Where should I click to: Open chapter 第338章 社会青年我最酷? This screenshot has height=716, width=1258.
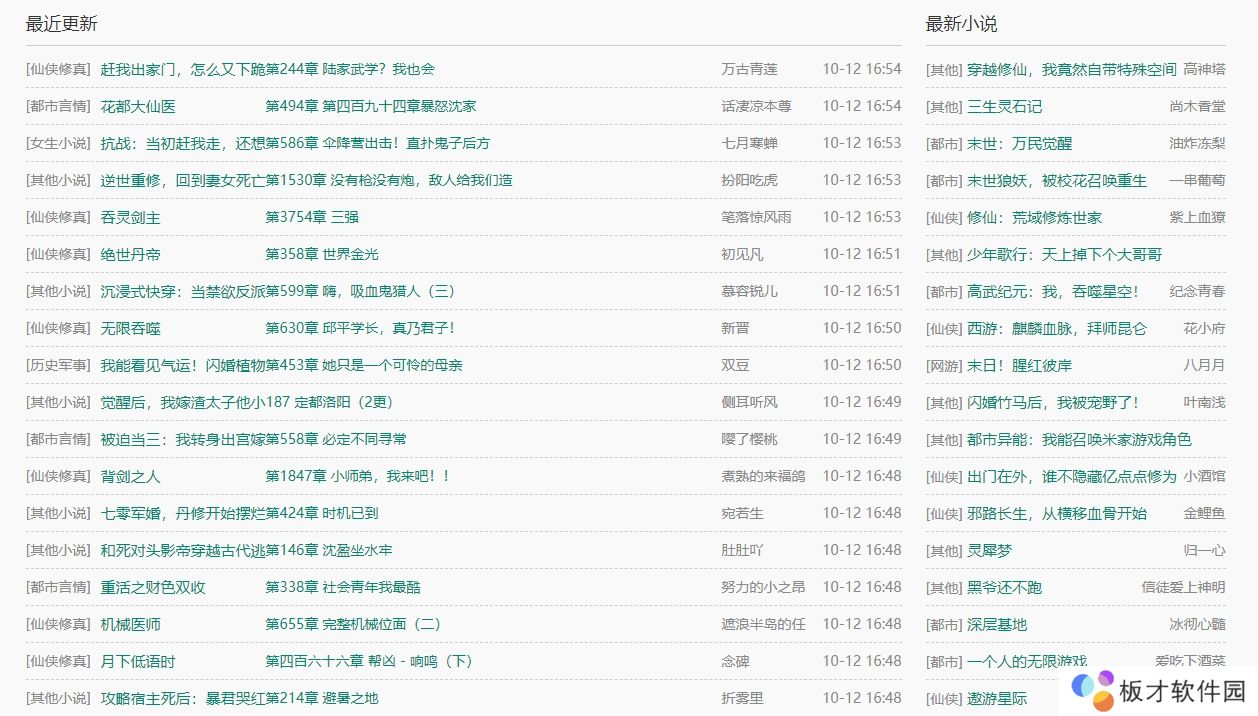(343, 587)
